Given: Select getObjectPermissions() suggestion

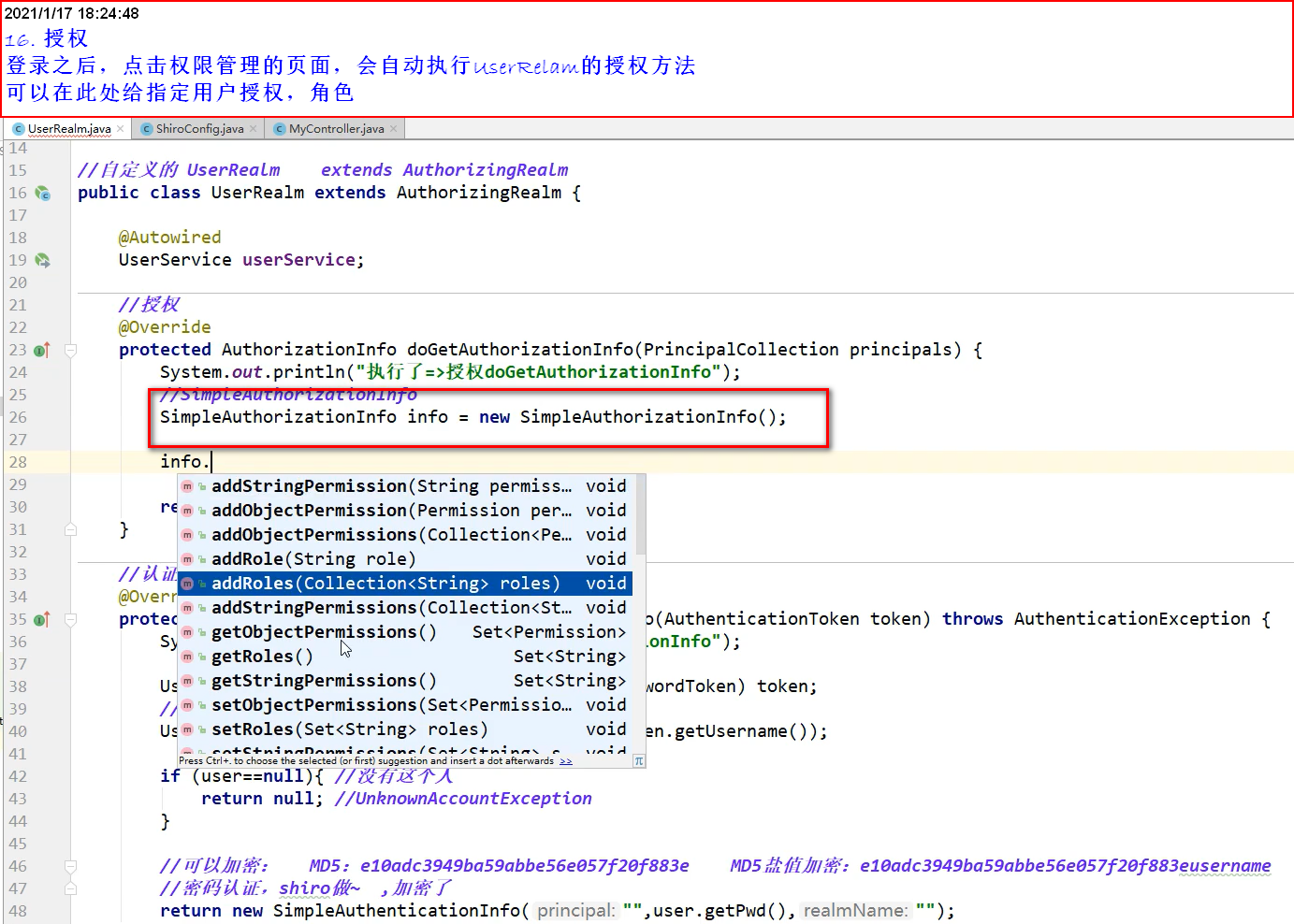Looking at the screenshot, I should click(405, 632).
